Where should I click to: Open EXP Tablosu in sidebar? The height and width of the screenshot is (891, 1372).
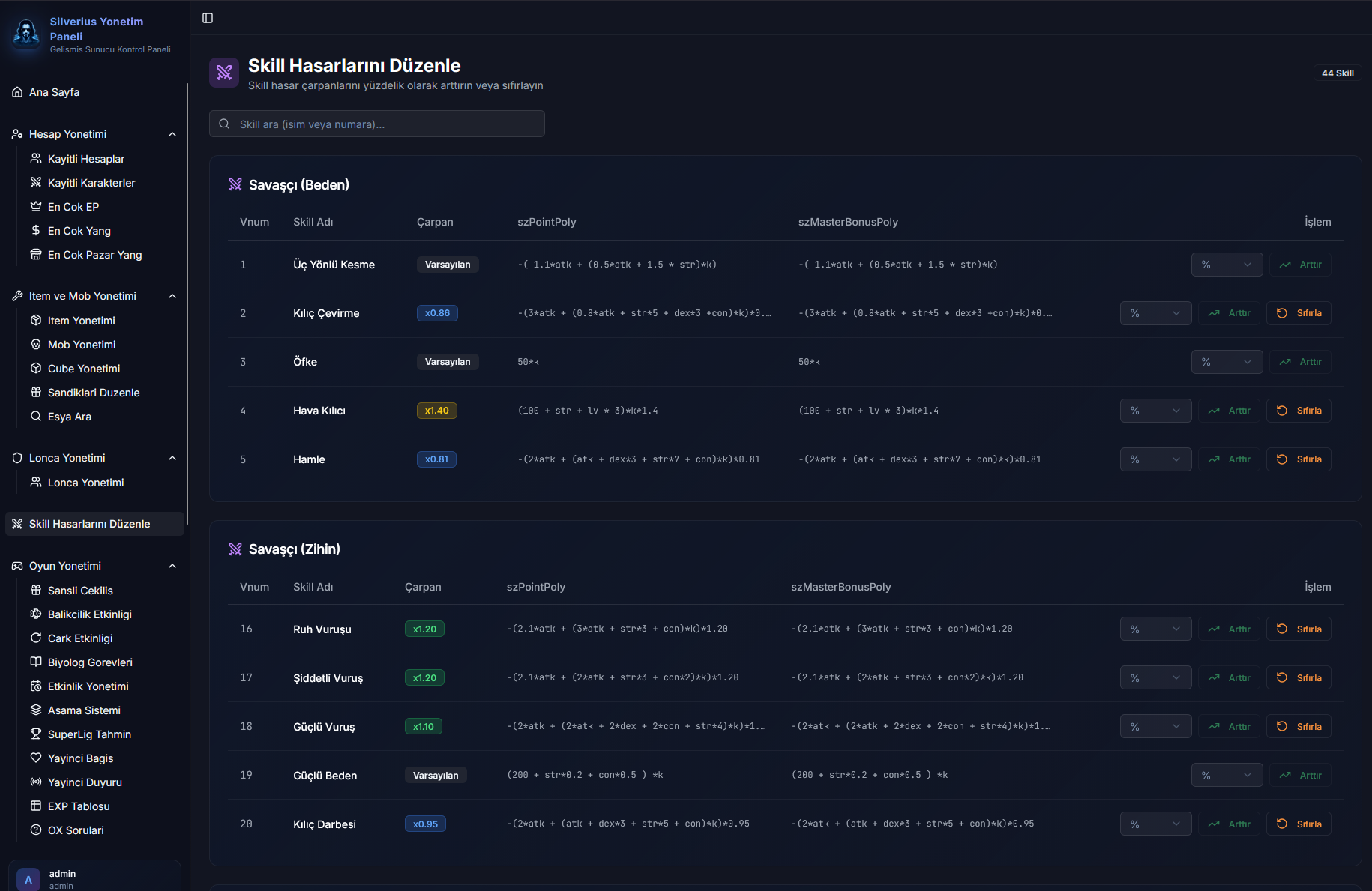coord(79,806)
